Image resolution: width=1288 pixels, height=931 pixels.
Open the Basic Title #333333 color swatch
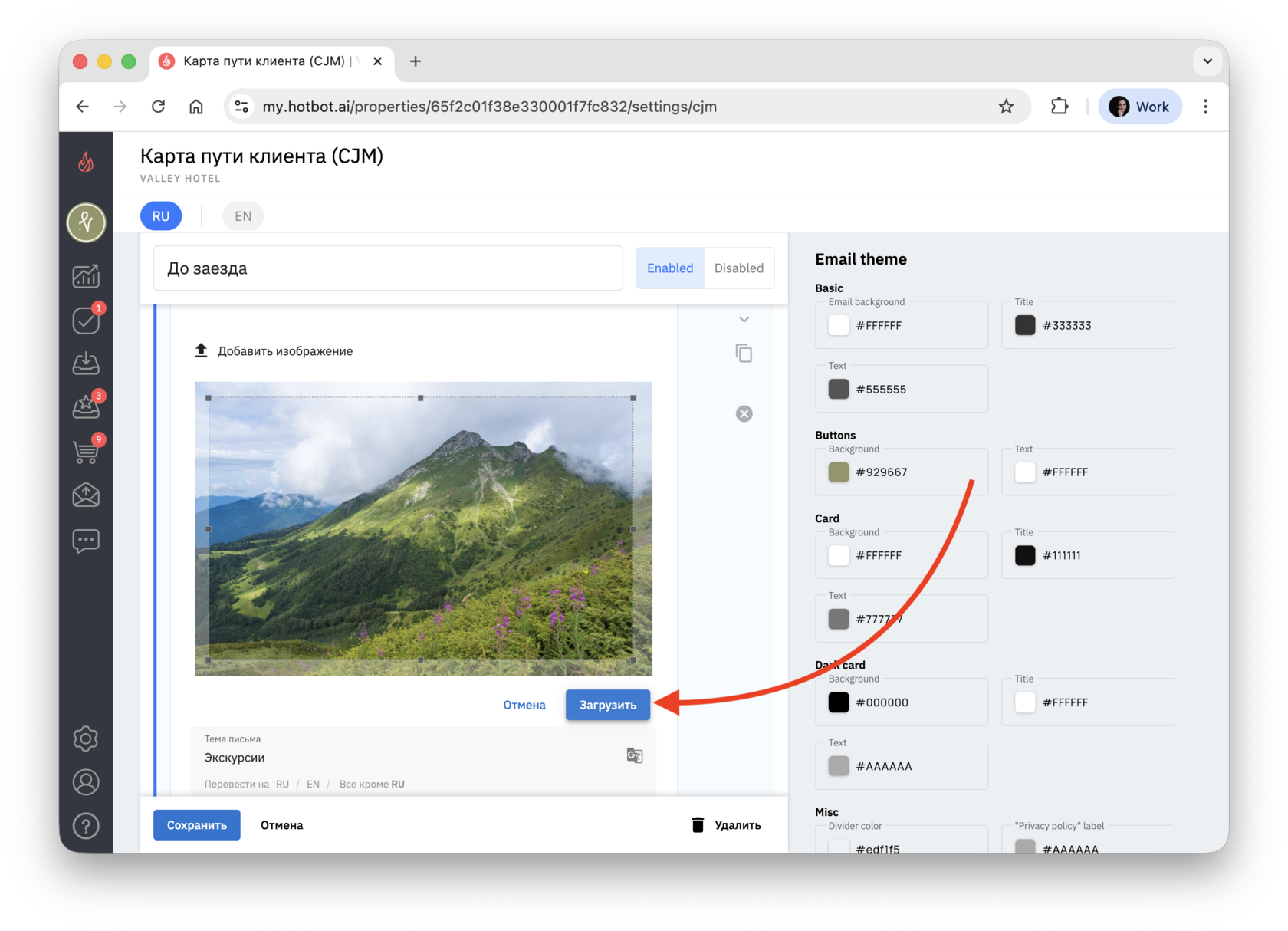tap(1025, 325)
